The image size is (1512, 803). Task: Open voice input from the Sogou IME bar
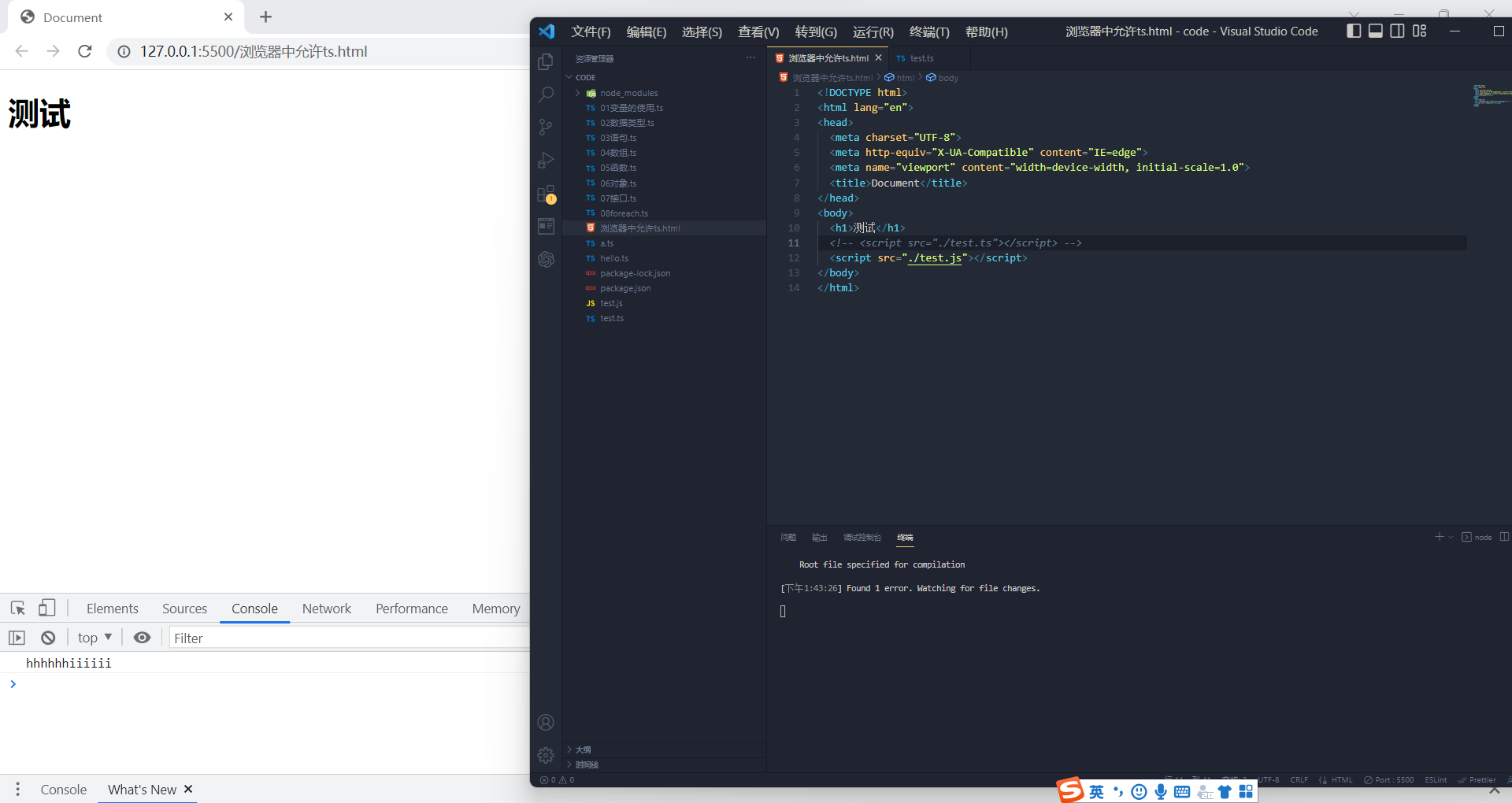tap(1160, 791)
